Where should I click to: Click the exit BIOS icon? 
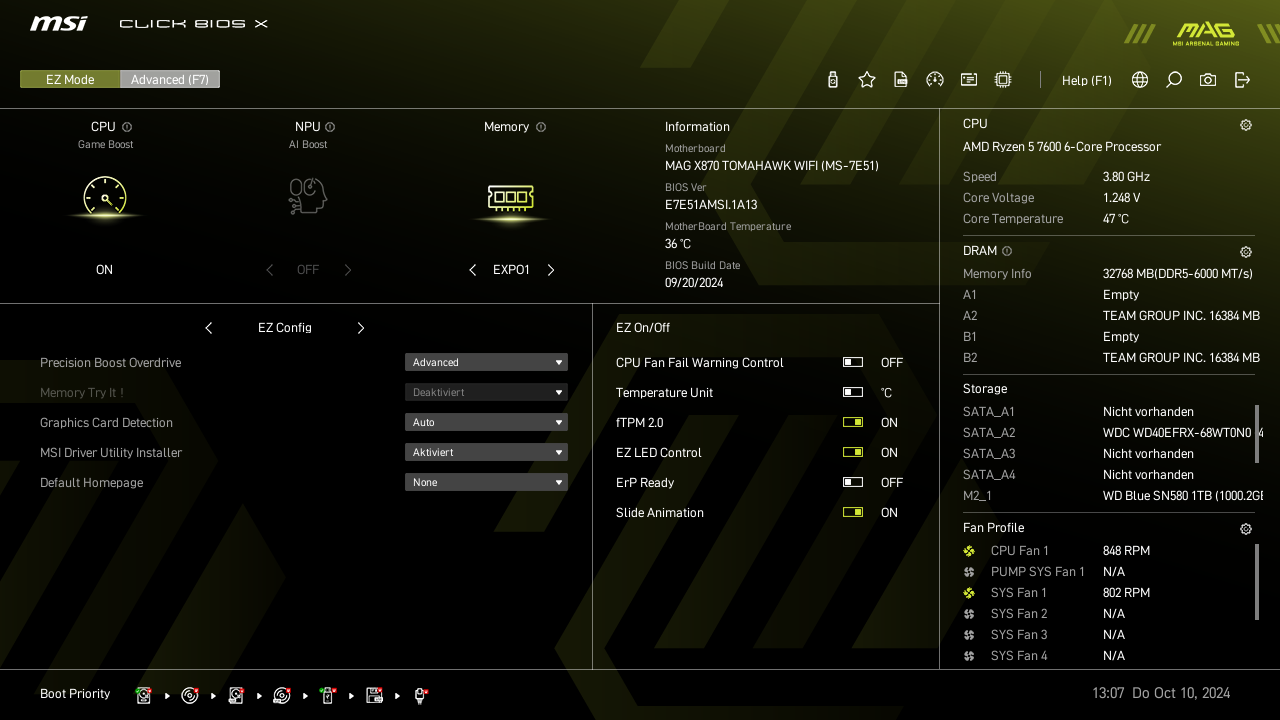[1242, 80]
